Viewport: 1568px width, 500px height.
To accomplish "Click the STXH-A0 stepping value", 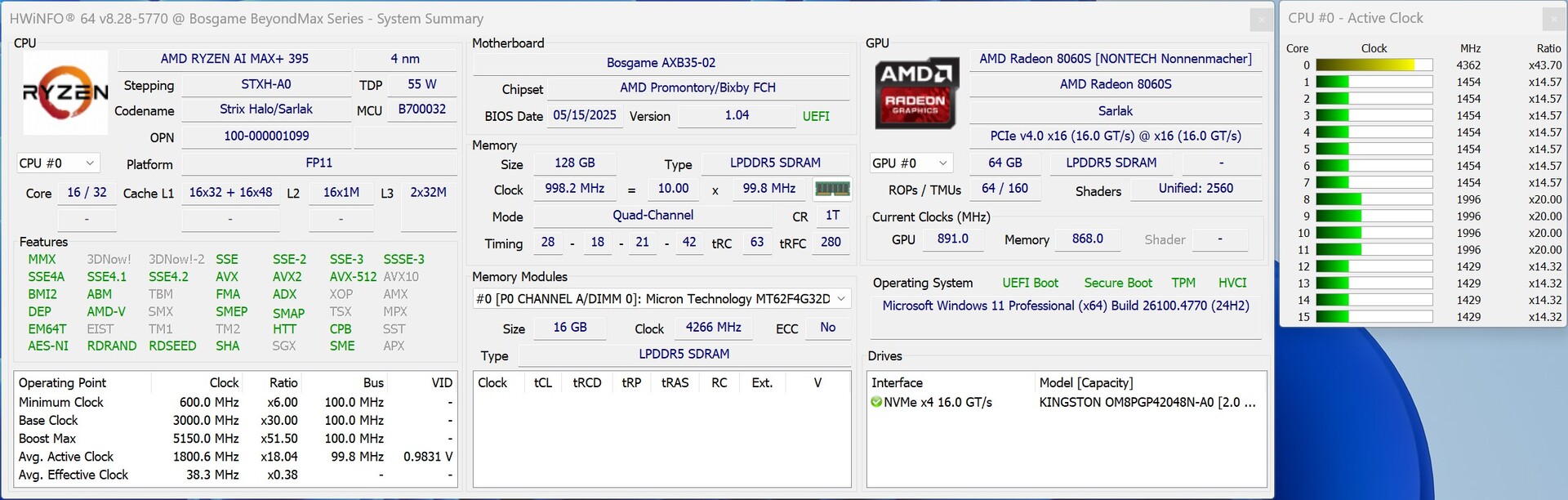I will coord(266,84).
